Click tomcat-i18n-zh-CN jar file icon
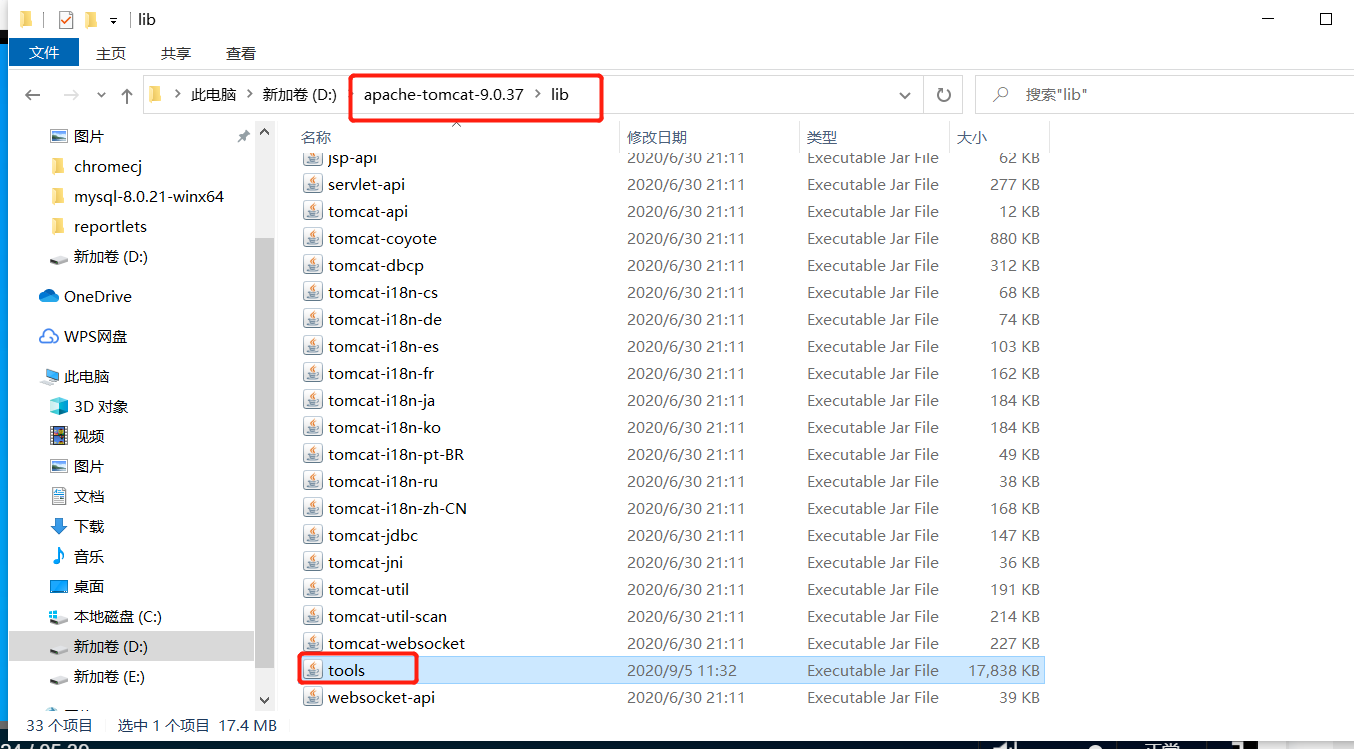The height and width of the screenshot is (749, 1354). click(x=313, y=508)
